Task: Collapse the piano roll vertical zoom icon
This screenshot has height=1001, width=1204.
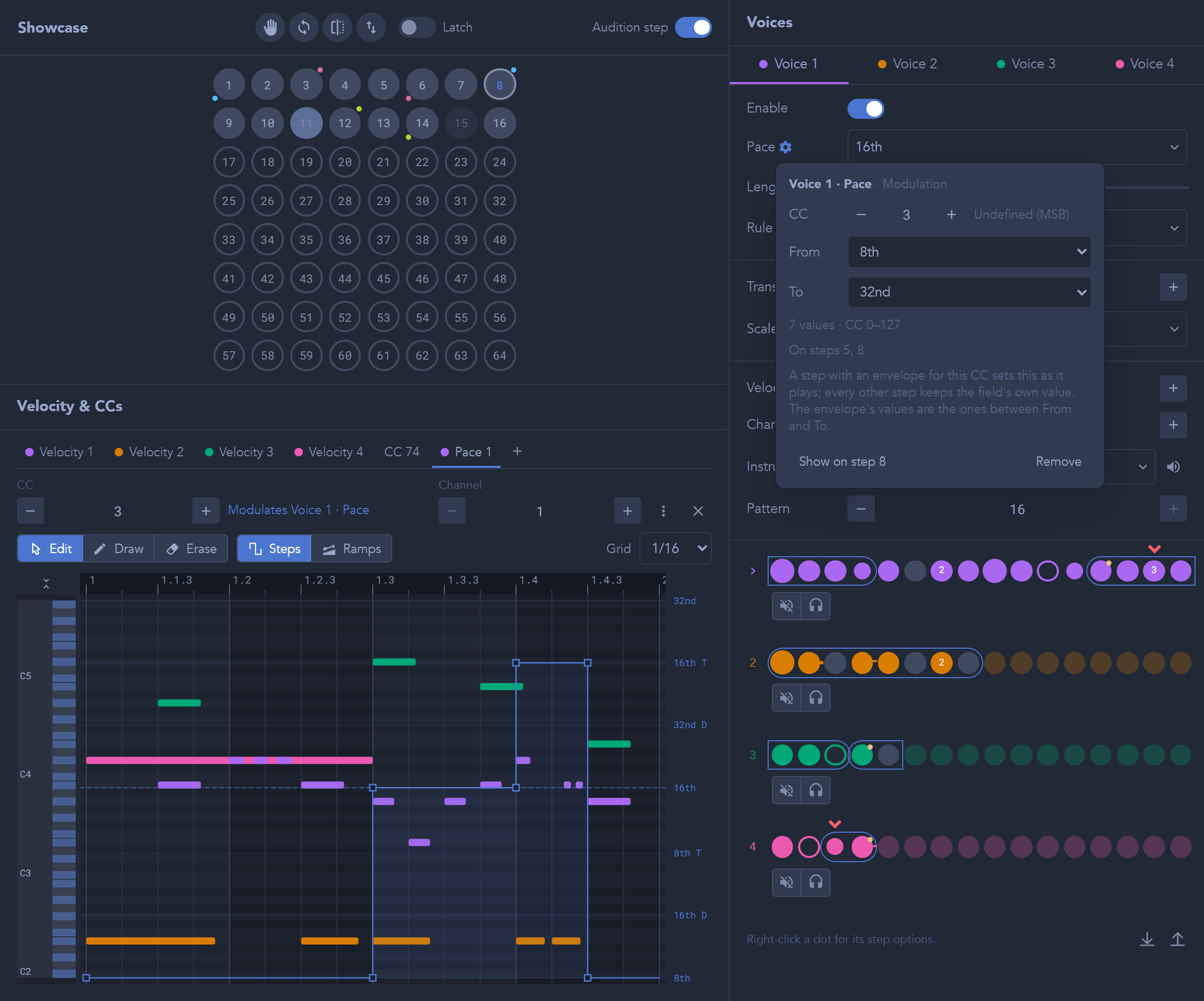Action: (x=46, y=584)
